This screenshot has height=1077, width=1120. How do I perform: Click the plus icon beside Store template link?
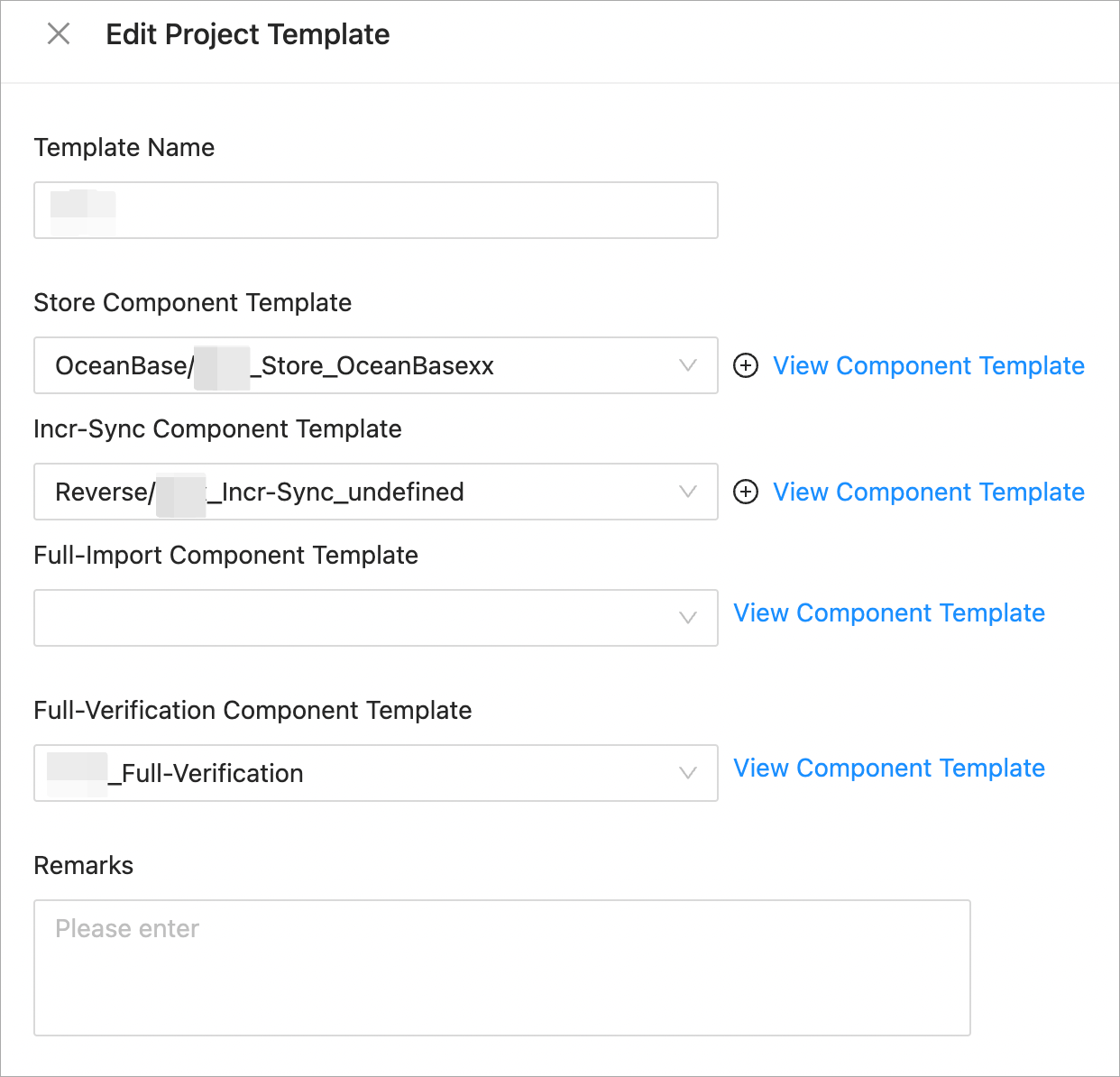point(746,366)
